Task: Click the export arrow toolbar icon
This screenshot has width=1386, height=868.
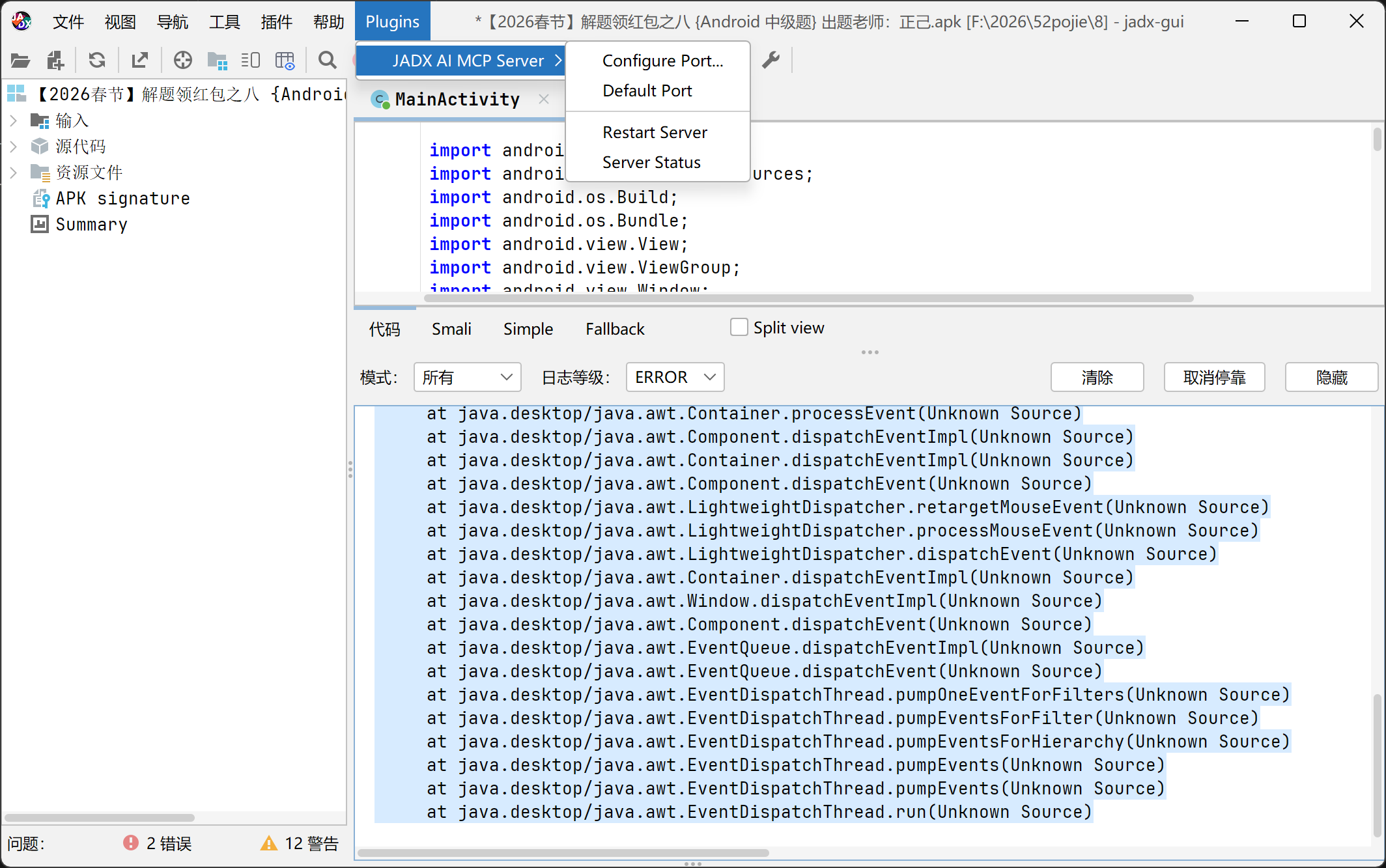Action: pyautogui.click(x=139, y=61)
